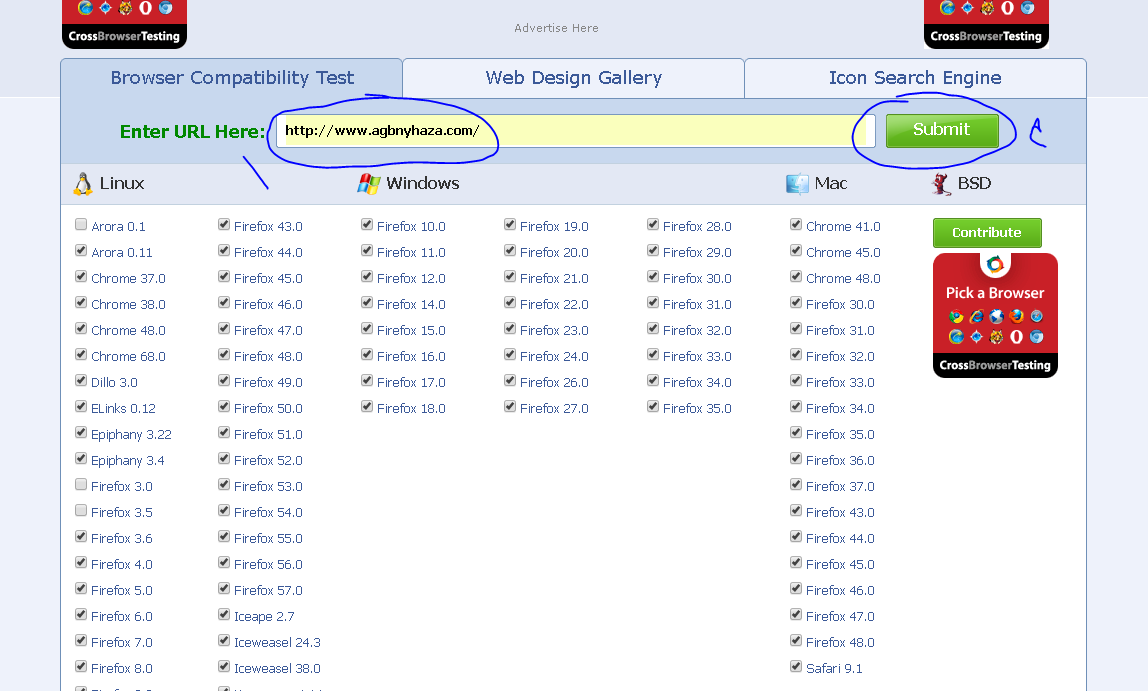This screenshot has width=1148, height=691.
Task: Click the Windows Firefox 19.0 link
Action: (x=554, y=227)
